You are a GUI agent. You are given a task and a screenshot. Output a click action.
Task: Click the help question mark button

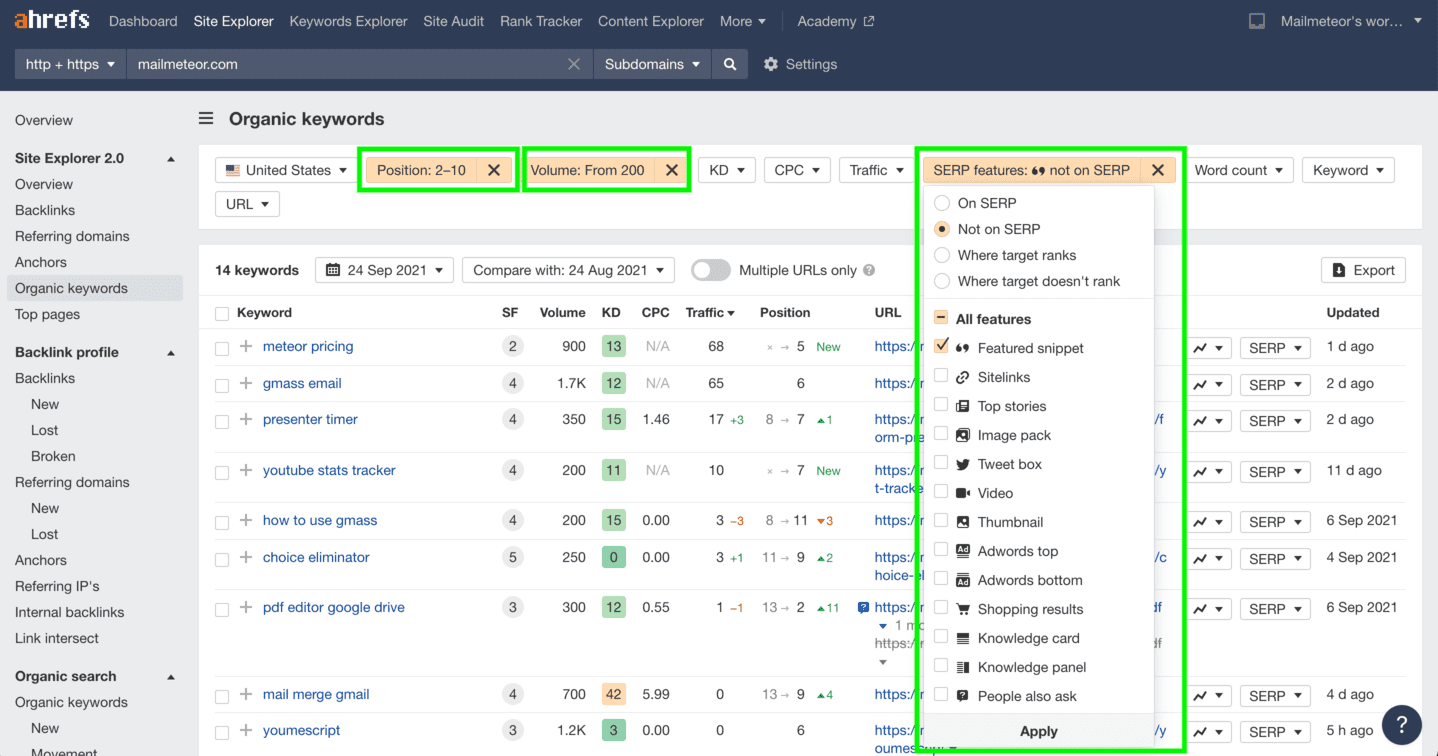click(x=1402, y=724)
